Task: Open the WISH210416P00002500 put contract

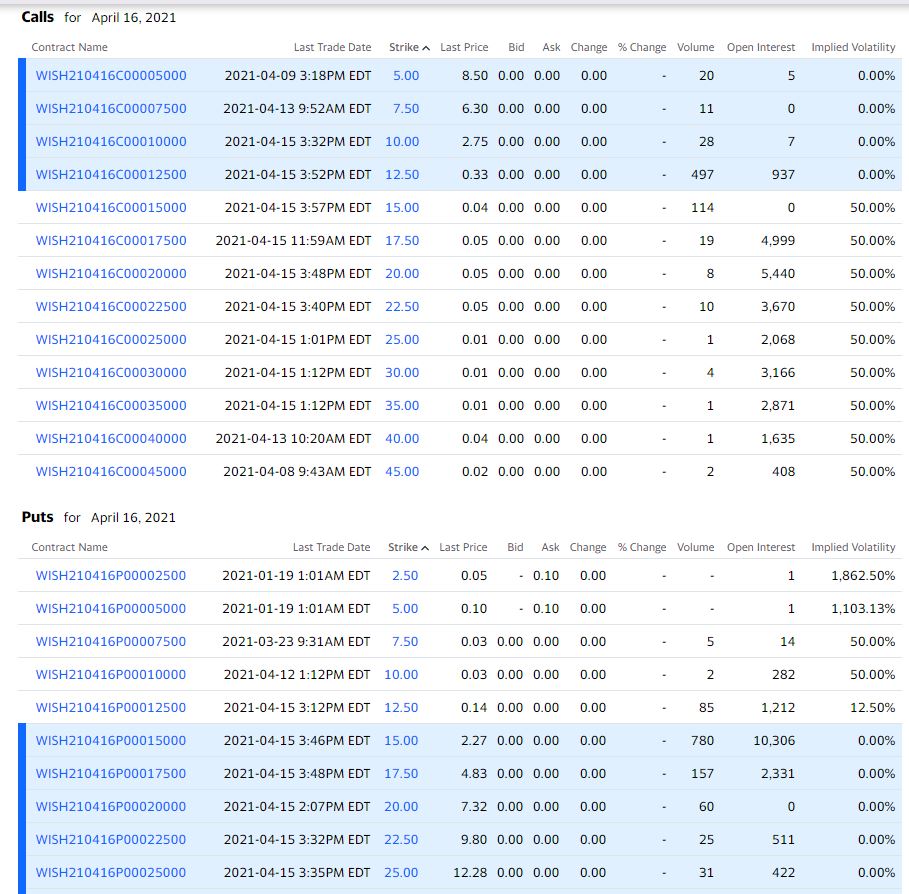Action: point(111,575)
